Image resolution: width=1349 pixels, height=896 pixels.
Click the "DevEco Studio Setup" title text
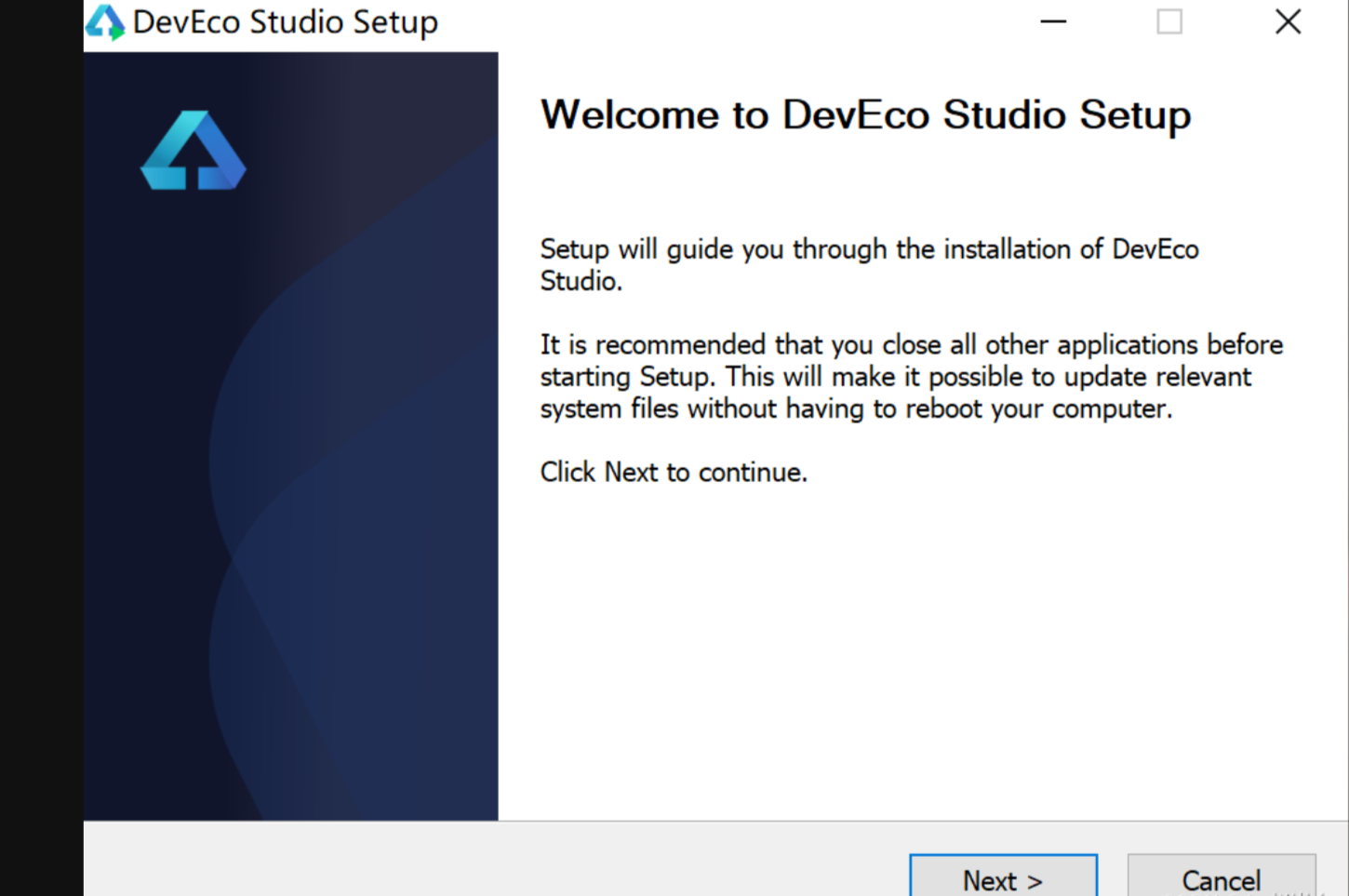tap(285, 22)
